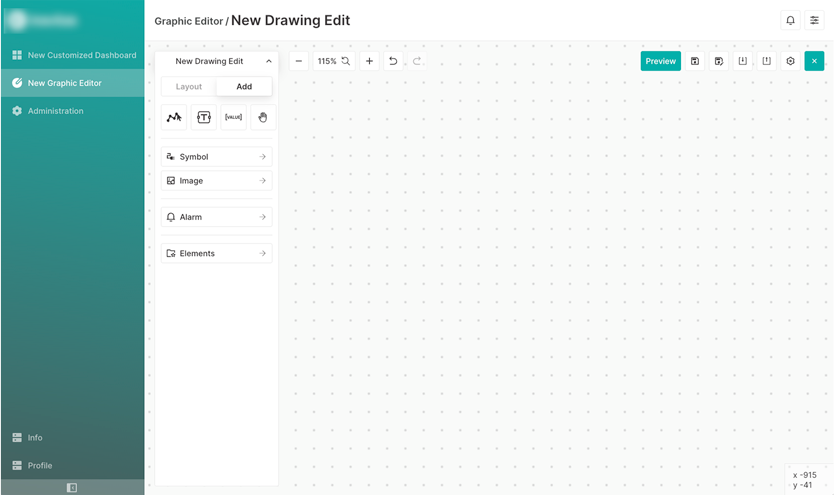Click the Preview button
This screenshot has height=495, width=834.
pos(660,61)
